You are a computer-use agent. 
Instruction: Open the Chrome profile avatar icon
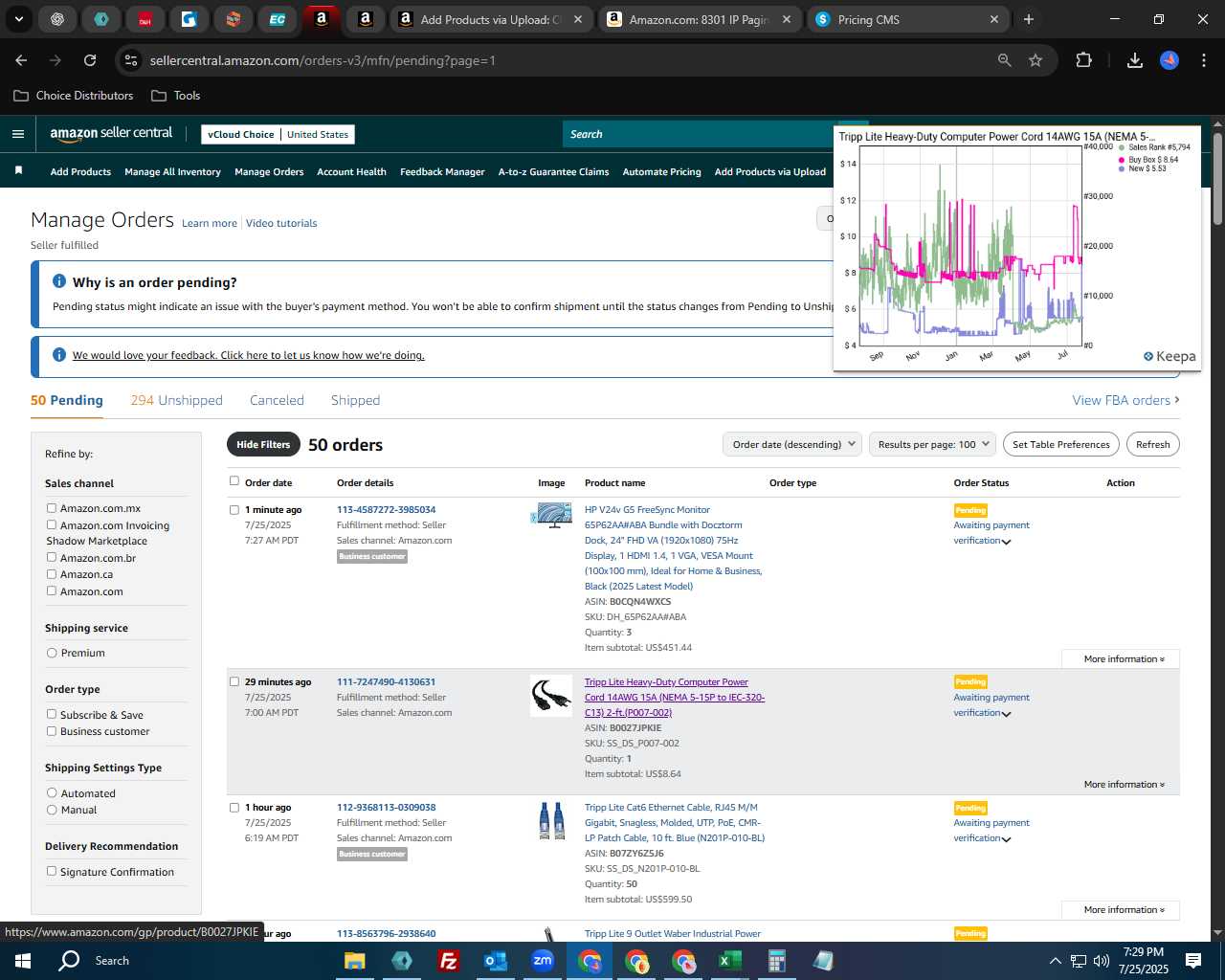1169,60
